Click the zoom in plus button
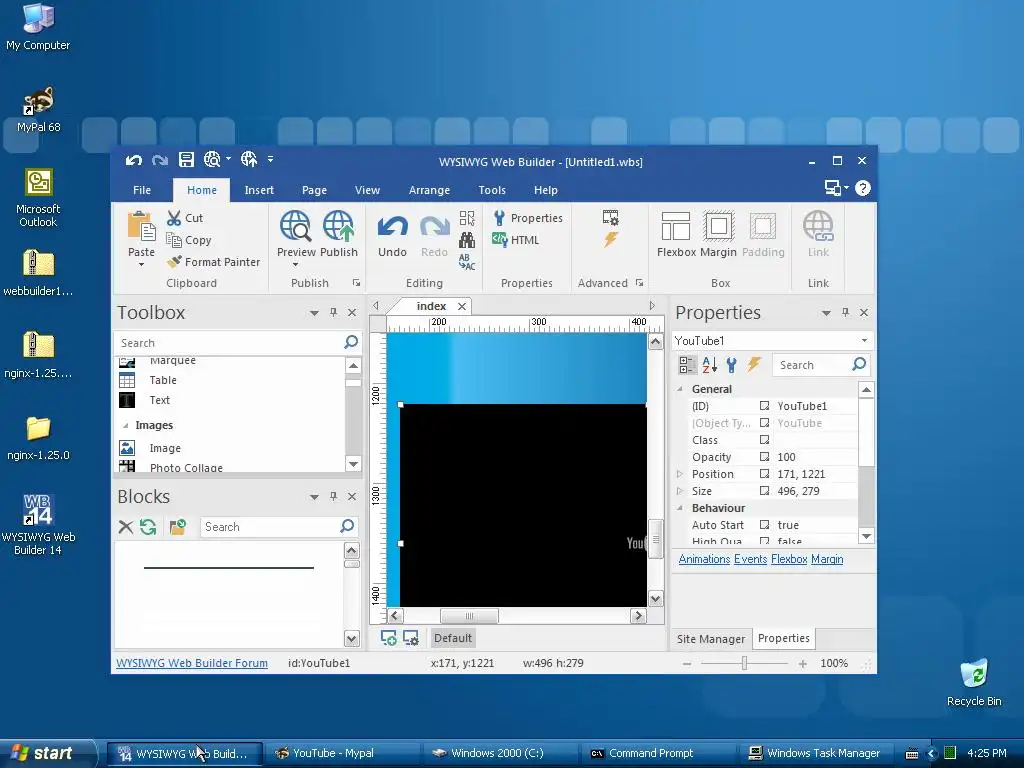The height and width of the screenshot is (768, 1024). [x=803, y=664]
